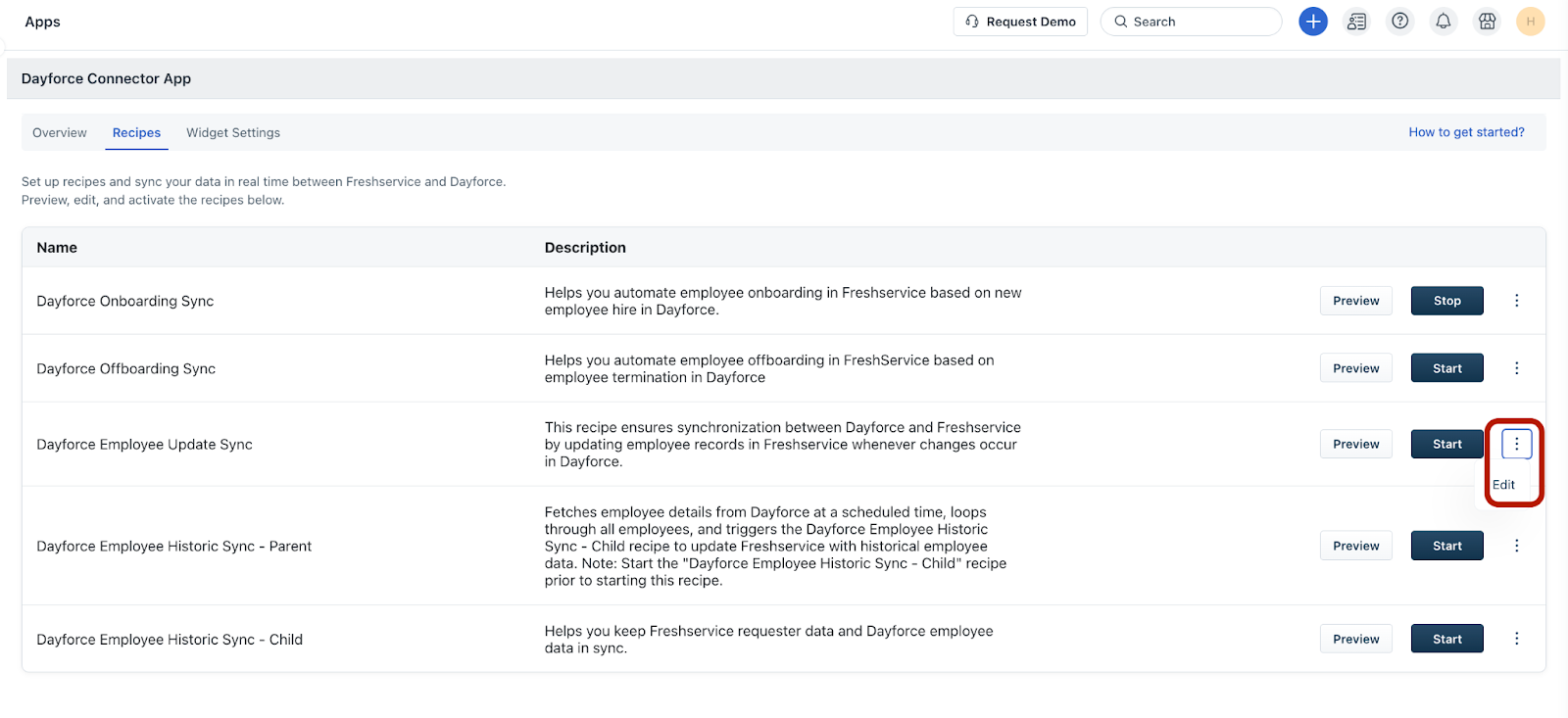Preview the Dayforce Offboarding Sync recipe
The height and width of the screenshot is (718, 1568).
click(1355, 368)
